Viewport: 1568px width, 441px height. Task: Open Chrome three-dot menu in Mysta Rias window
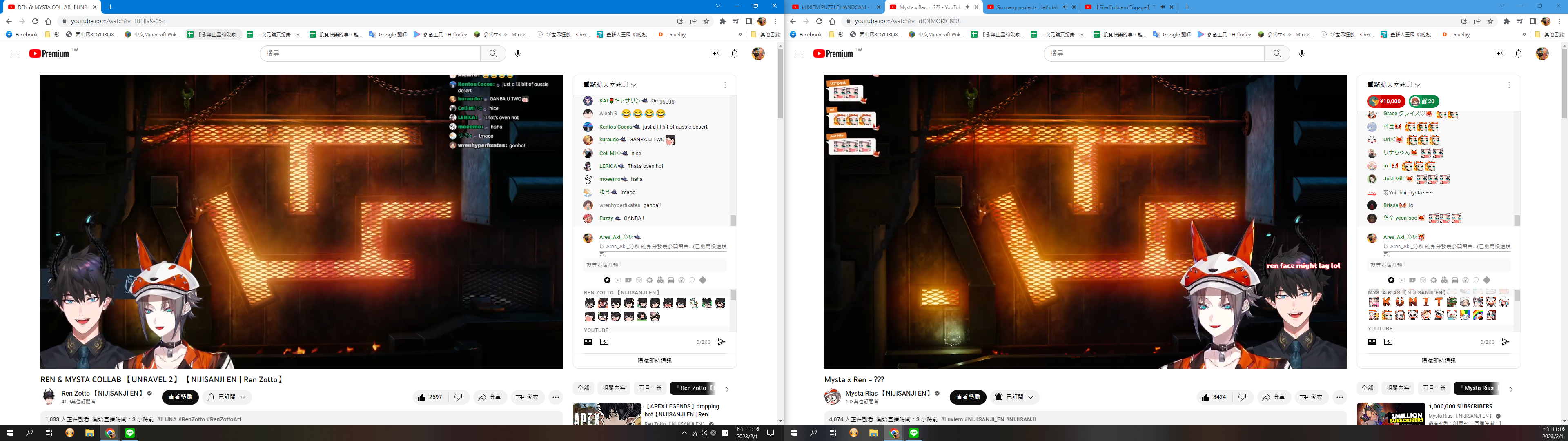(1559, 21)
